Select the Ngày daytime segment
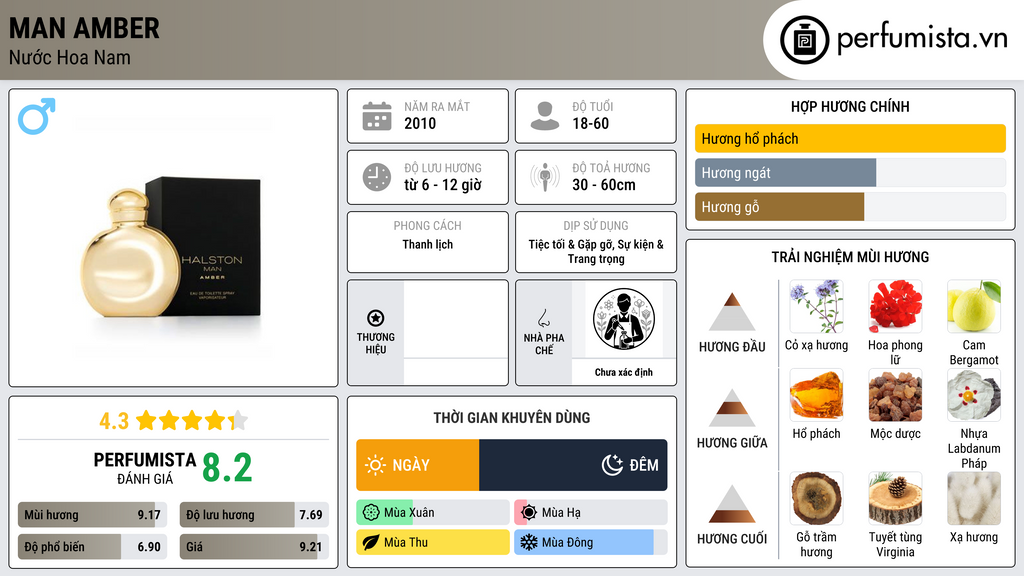Image resolution: width=1024 pixels, height=576 pixels. click(x=417, y=465)
